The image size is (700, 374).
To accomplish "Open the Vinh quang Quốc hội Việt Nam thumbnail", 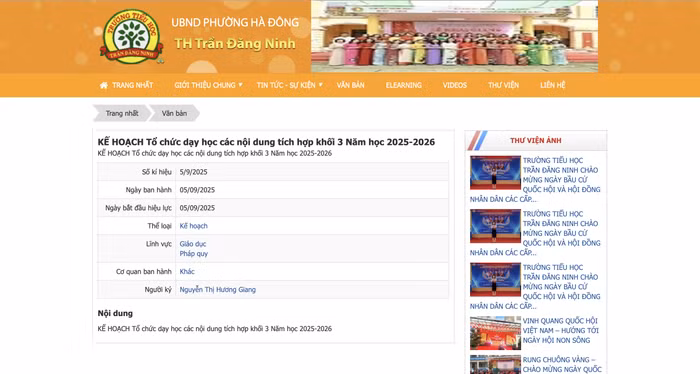I will [495, 333].
